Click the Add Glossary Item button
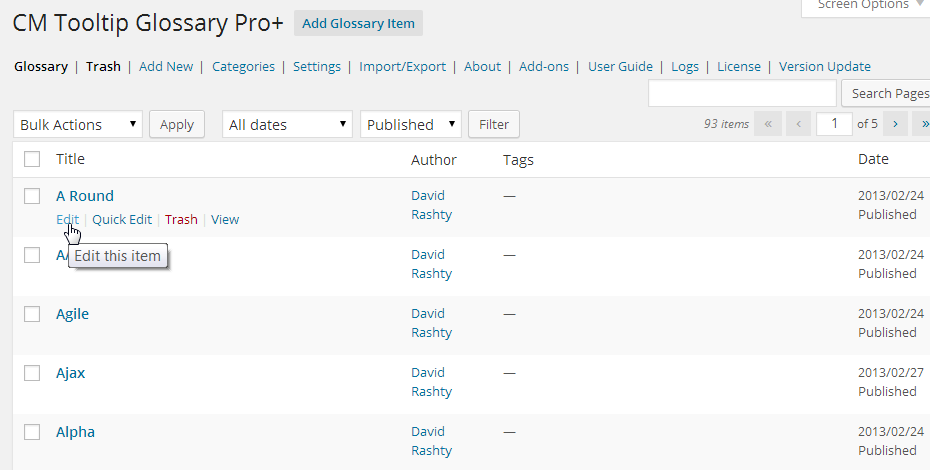Screen dimensions: 930x470 (x=358, y=23)
